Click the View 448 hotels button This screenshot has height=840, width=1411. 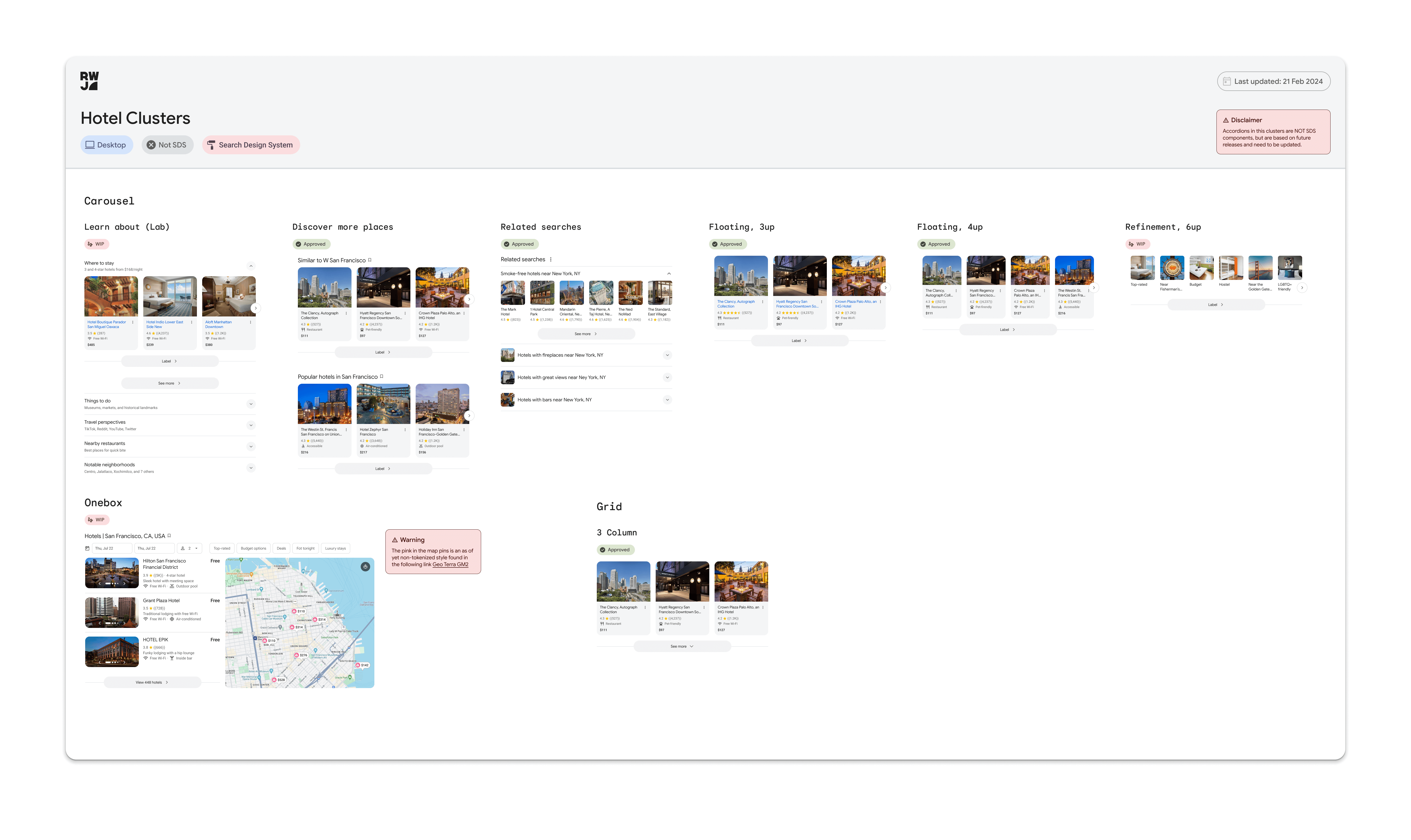pos(152,682)
